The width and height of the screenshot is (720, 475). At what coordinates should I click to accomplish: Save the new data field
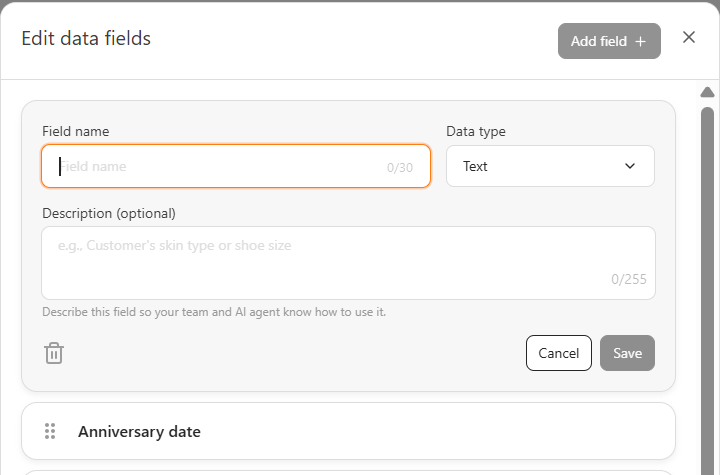[627, 353]
